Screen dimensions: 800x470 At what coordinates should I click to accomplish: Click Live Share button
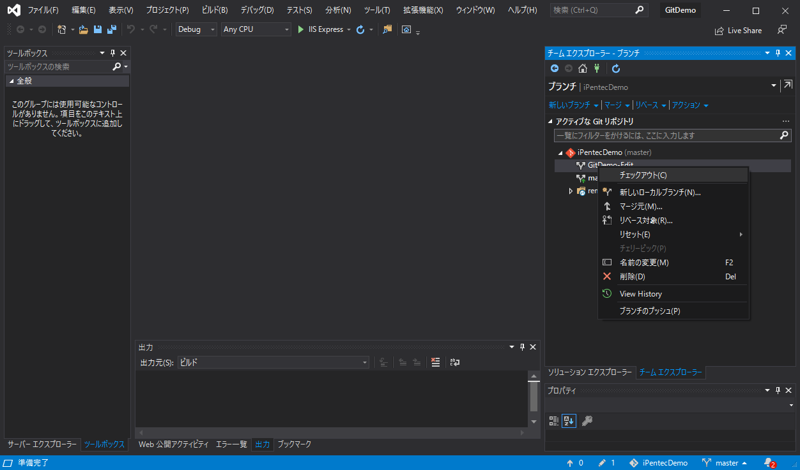738,30
